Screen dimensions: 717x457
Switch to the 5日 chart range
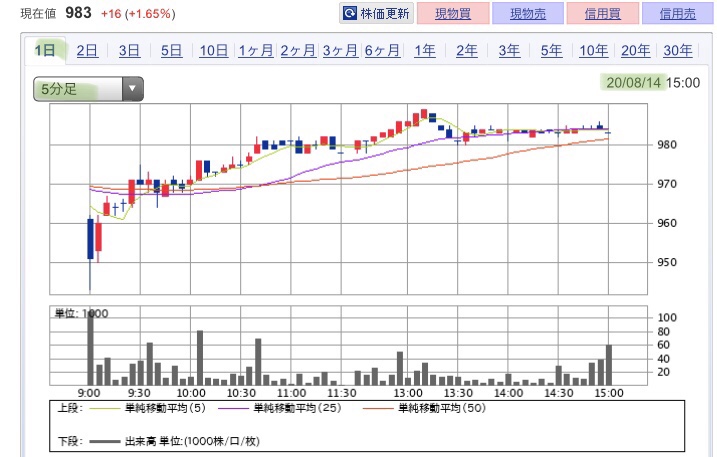(171, 50)
